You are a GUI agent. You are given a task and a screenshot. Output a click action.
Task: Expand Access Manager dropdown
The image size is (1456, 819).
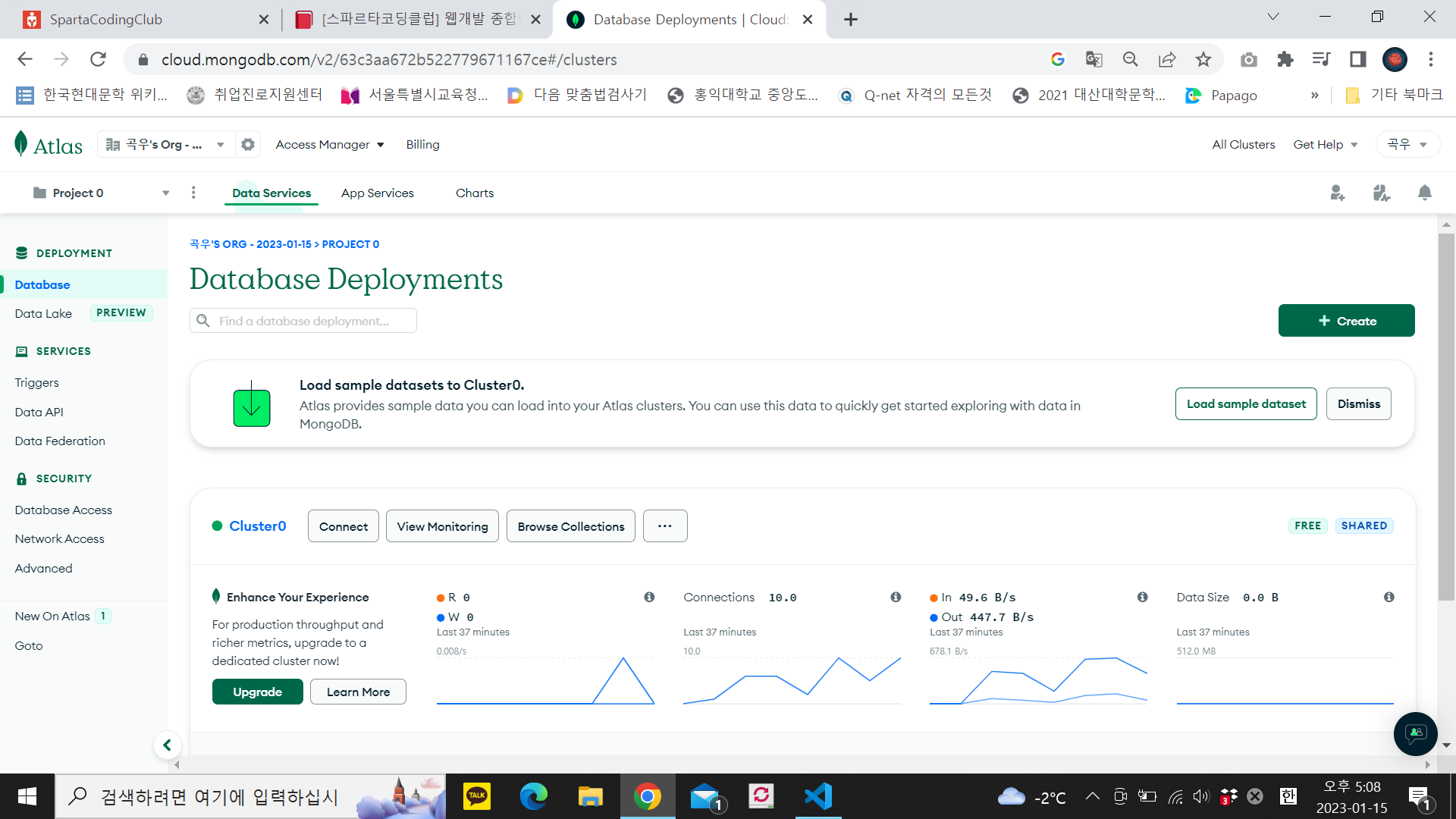click(330, 144)
